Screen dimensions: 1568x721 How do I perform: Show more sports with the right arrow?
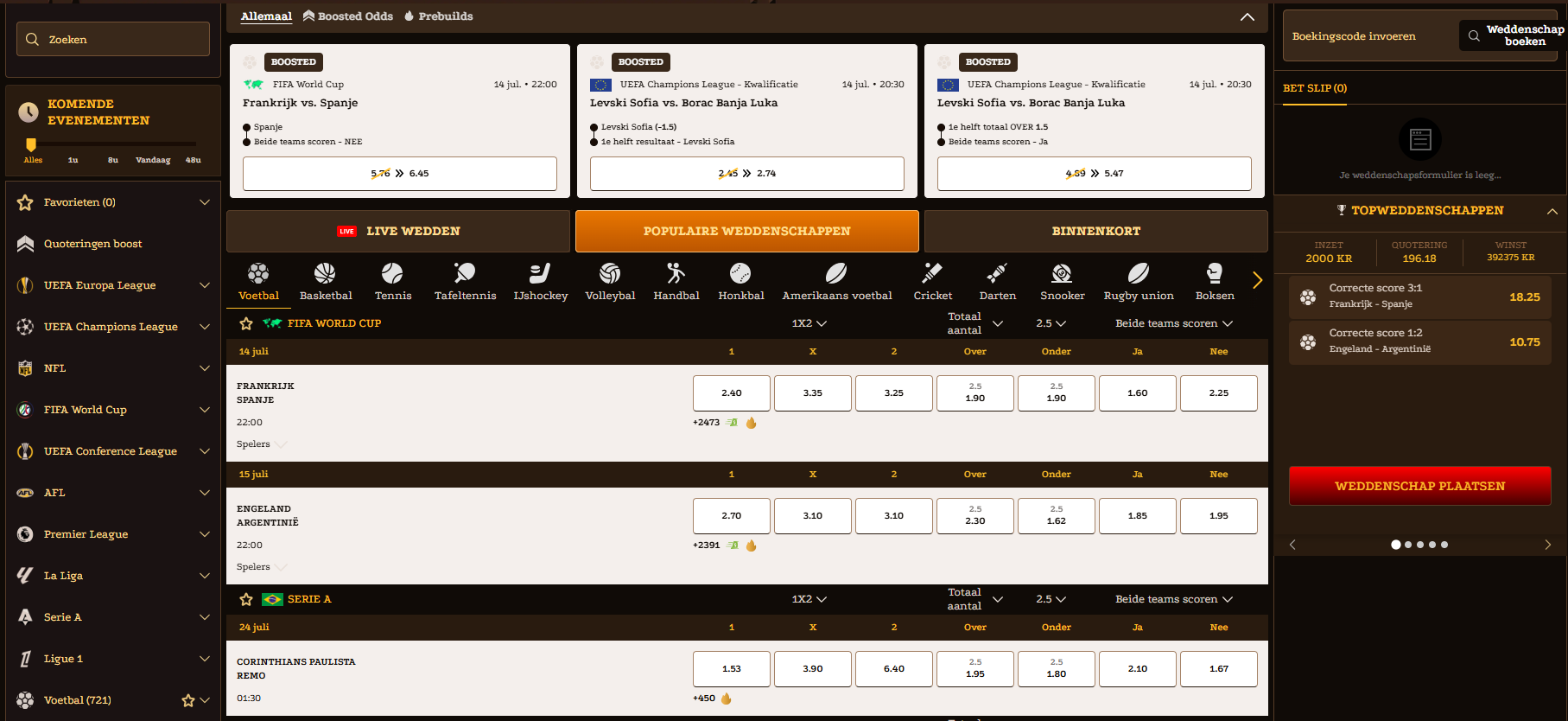[x=1257, y=280]
